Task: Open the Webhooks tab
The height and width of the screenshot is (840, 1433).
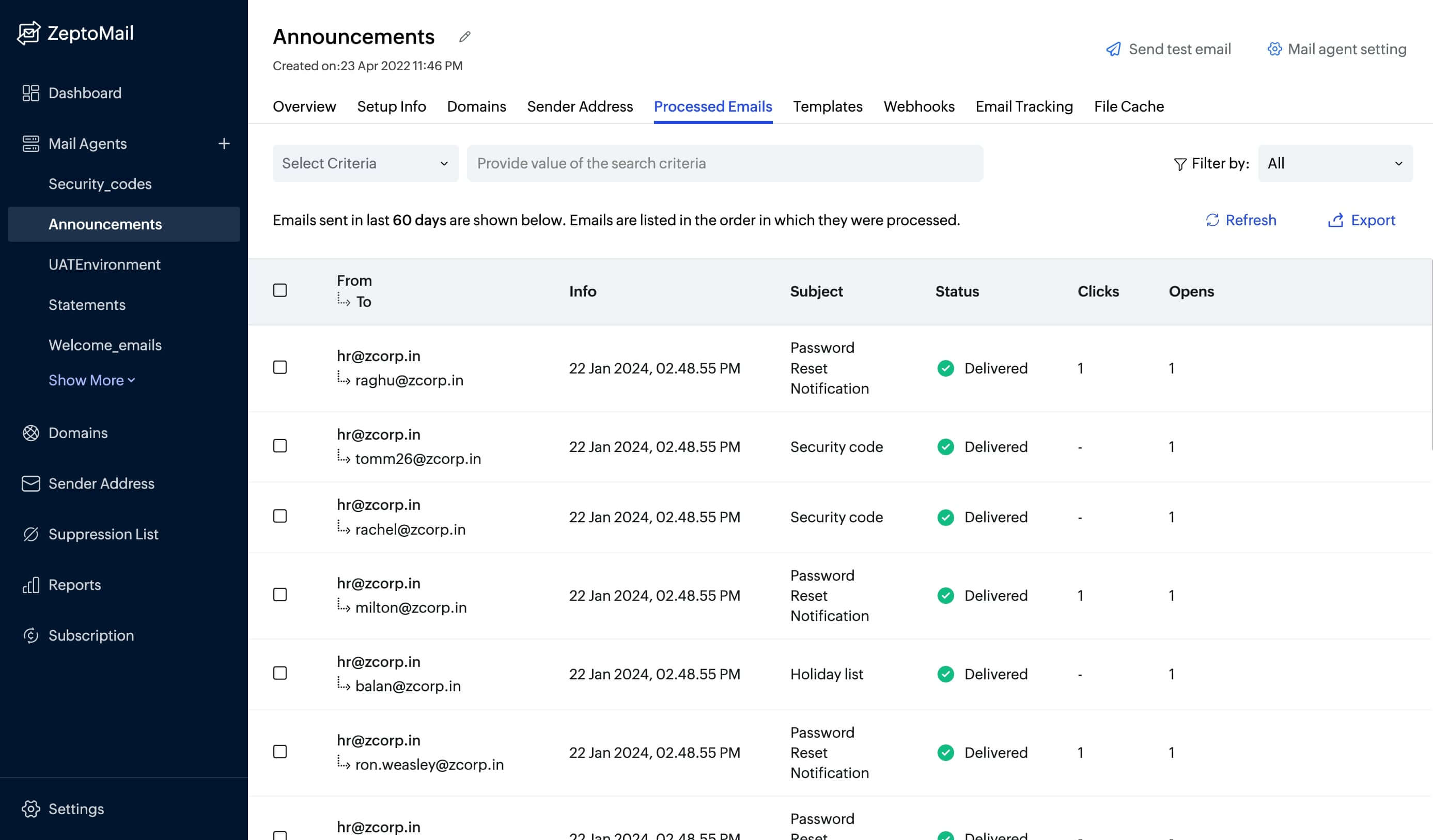Action: [x=919, y=106]
